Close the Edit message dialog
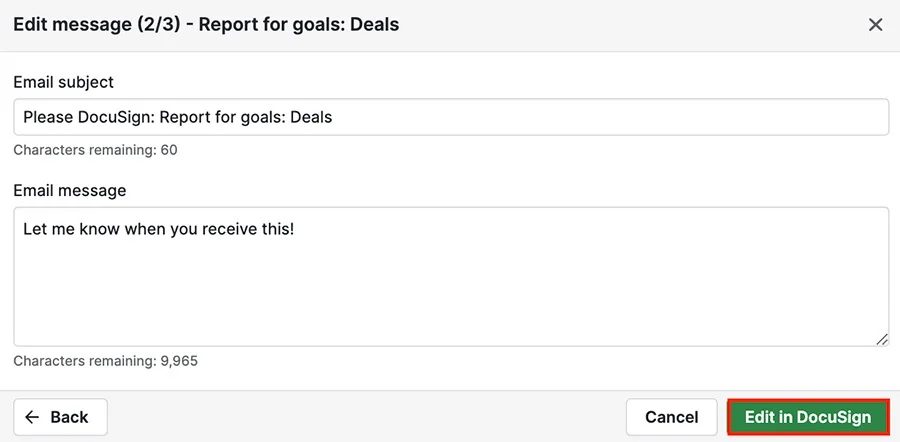Screen dimensions: 900x442 click(x=875, y=25)
